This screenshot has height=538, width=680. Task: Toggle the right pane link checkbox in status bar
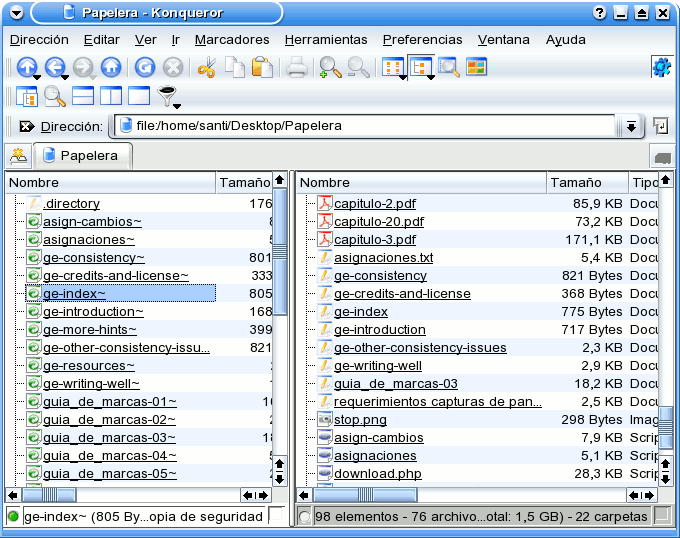661,516
